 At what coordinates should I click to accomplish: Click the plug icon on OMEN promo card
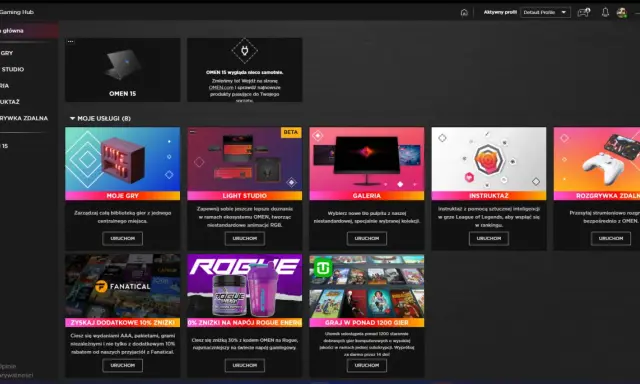click(x=244, y=51)
